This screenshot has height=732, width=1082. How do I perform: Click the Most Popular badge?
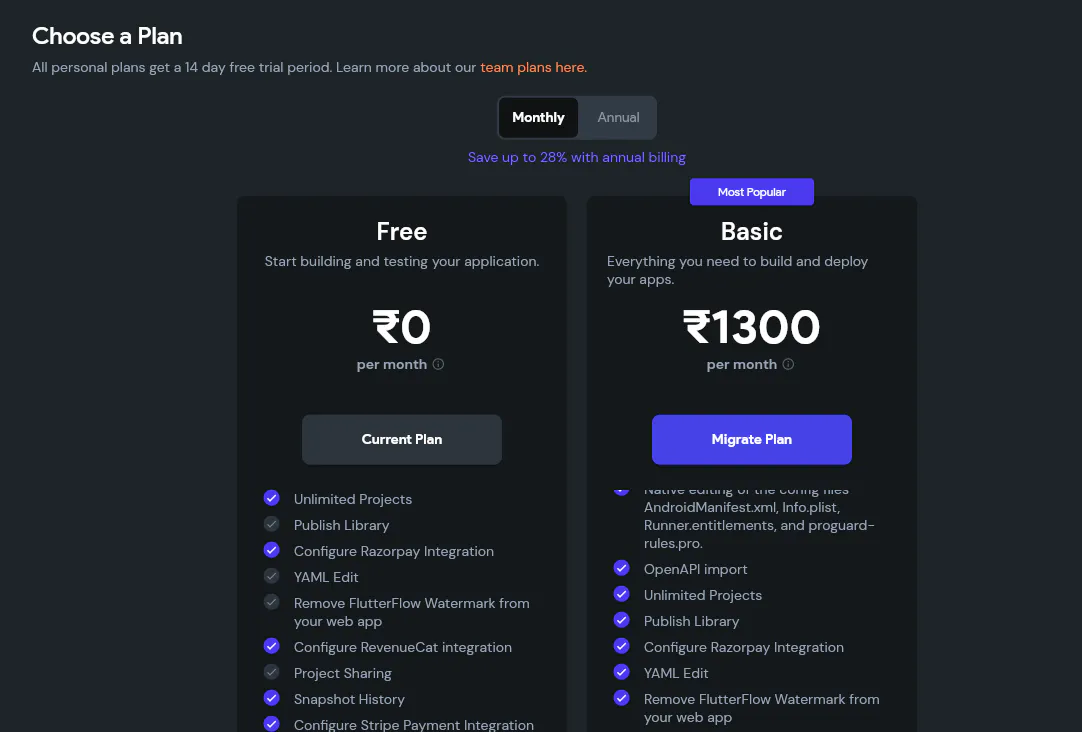tap(752, 192)
